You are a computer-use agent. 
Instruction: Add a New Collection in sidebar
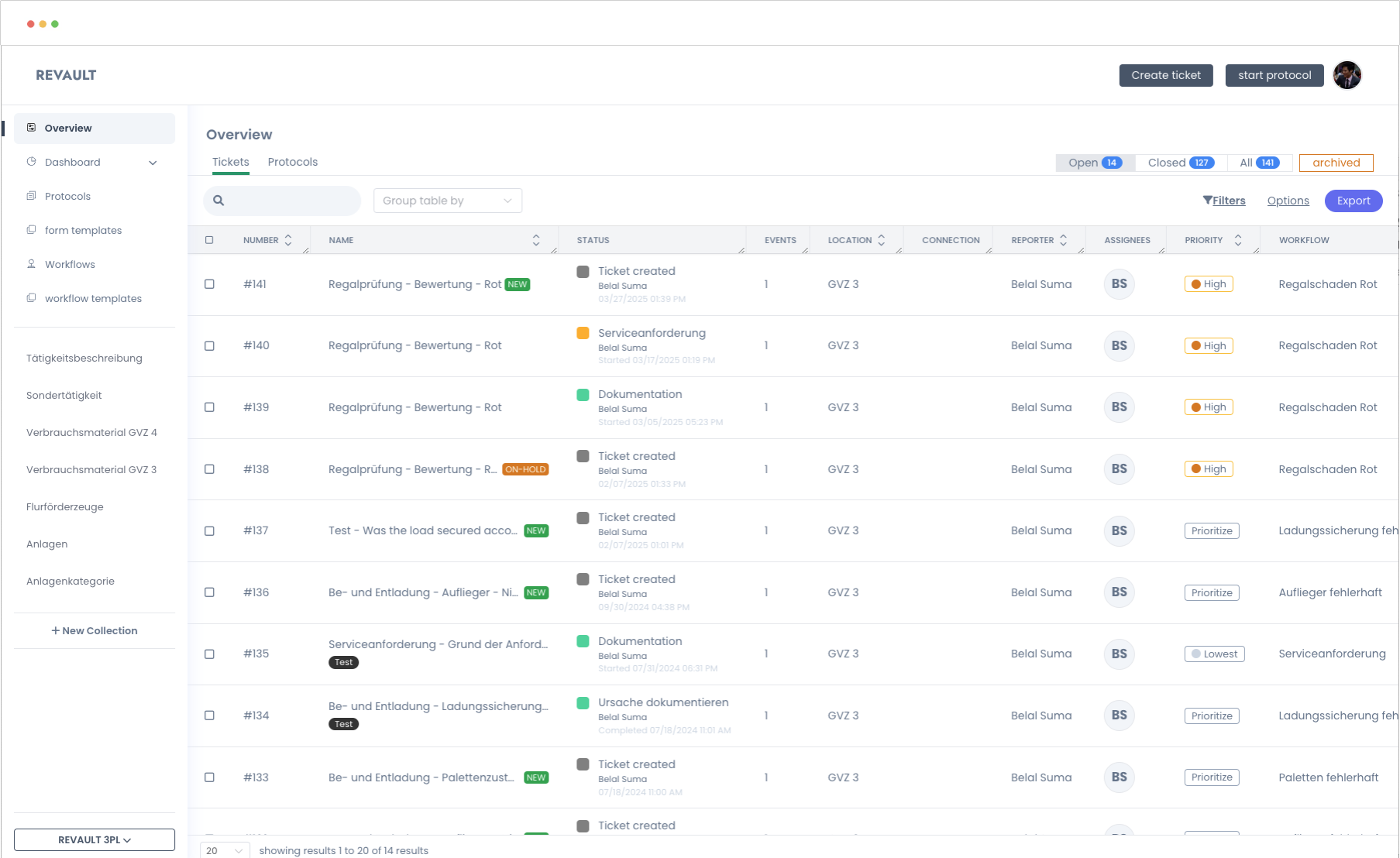(95, 630)
